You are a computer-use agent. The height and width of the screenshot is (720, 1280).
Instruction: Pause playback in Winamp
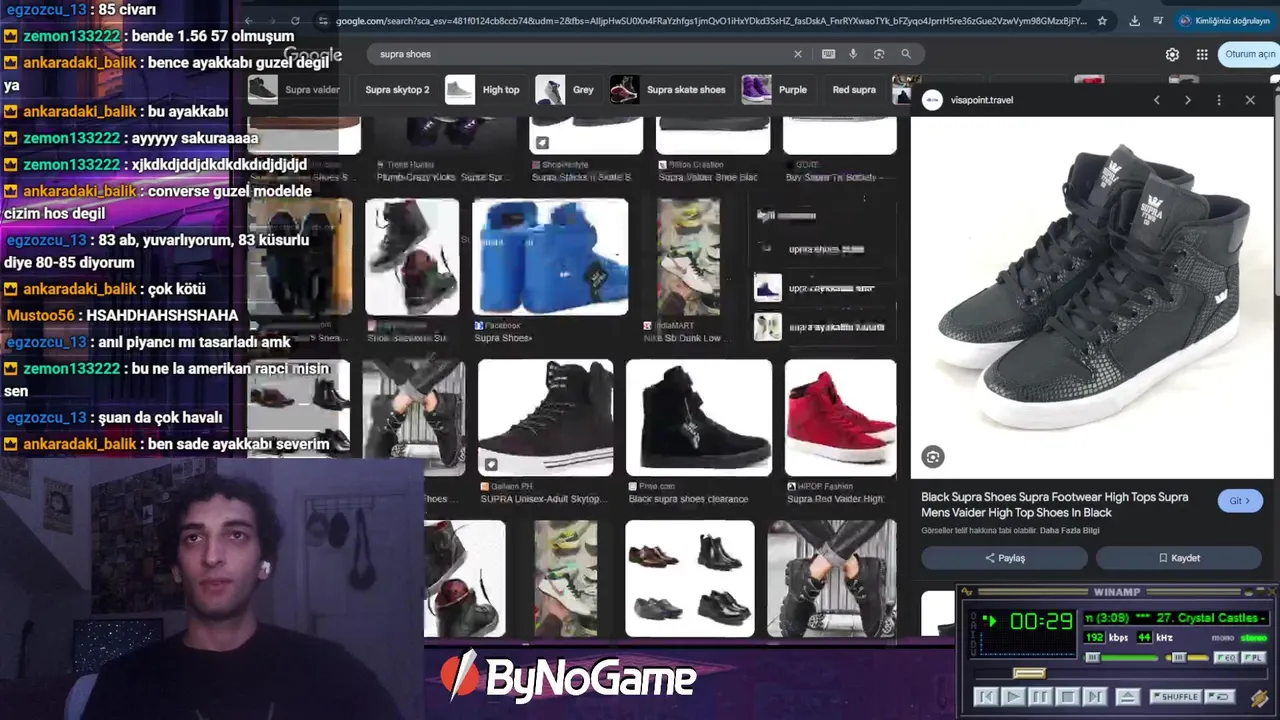[x=1040, y=697]
